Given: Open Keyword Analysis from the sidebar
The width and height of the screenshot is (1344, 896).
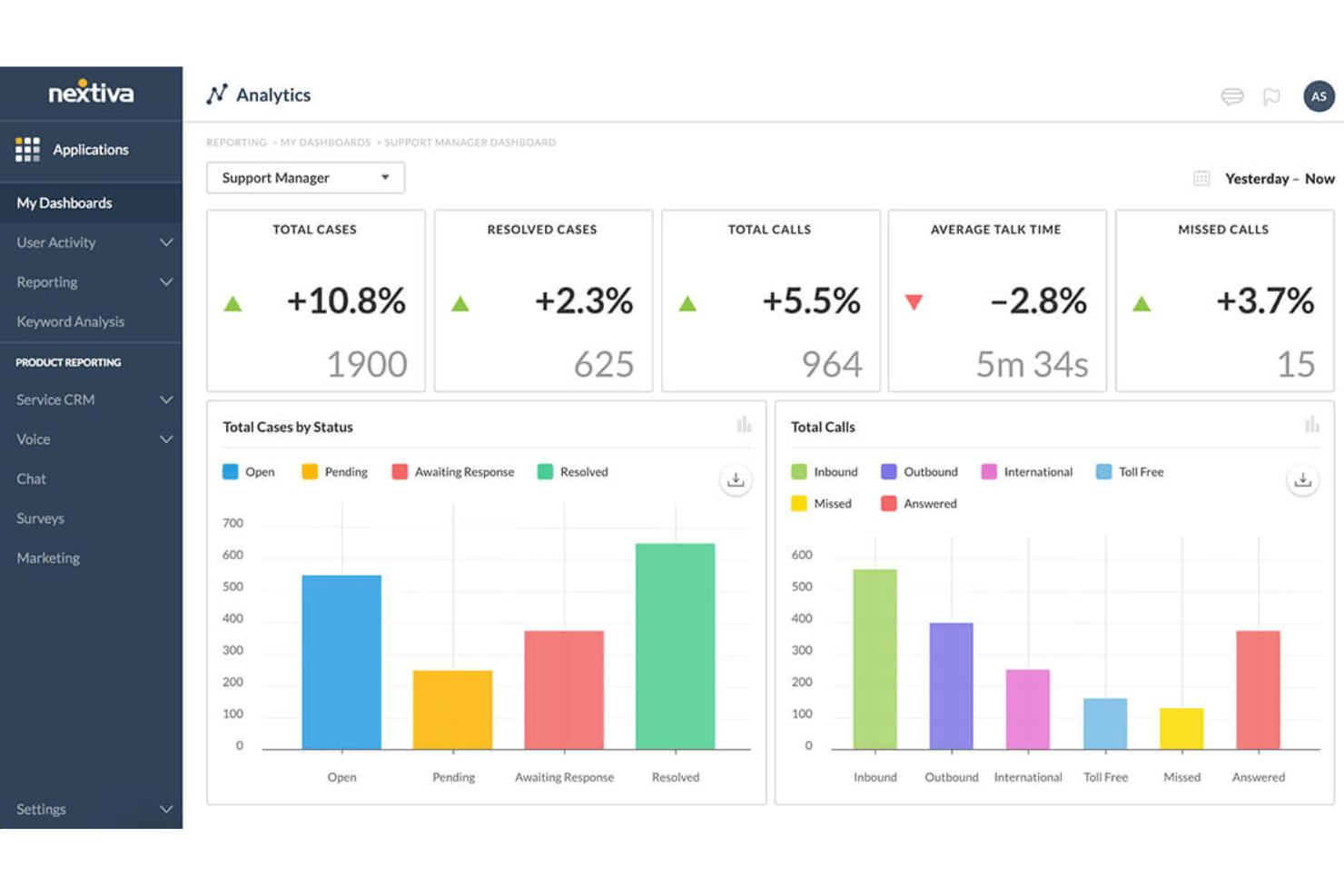Looking at the screenshot, I should tap(71, 320).
